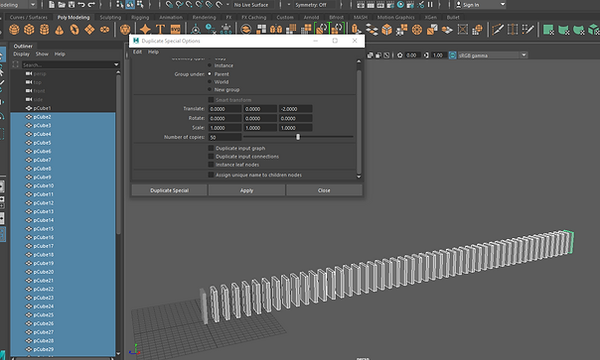Viewport: 600px width, 360px height.
Task: Adjust the Number of copies slider handle
Action: click(x=298, y=137)
